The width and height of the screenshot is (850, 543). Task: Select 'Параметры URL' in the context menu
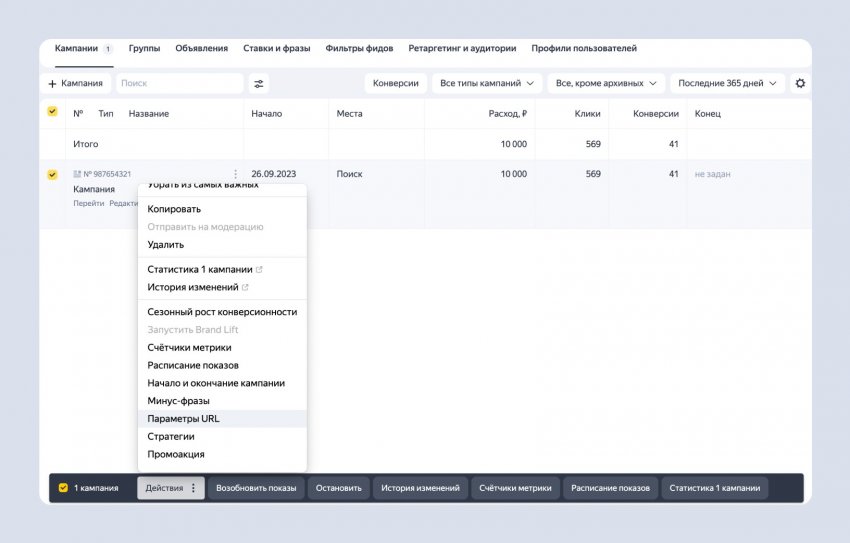[183, 419]
